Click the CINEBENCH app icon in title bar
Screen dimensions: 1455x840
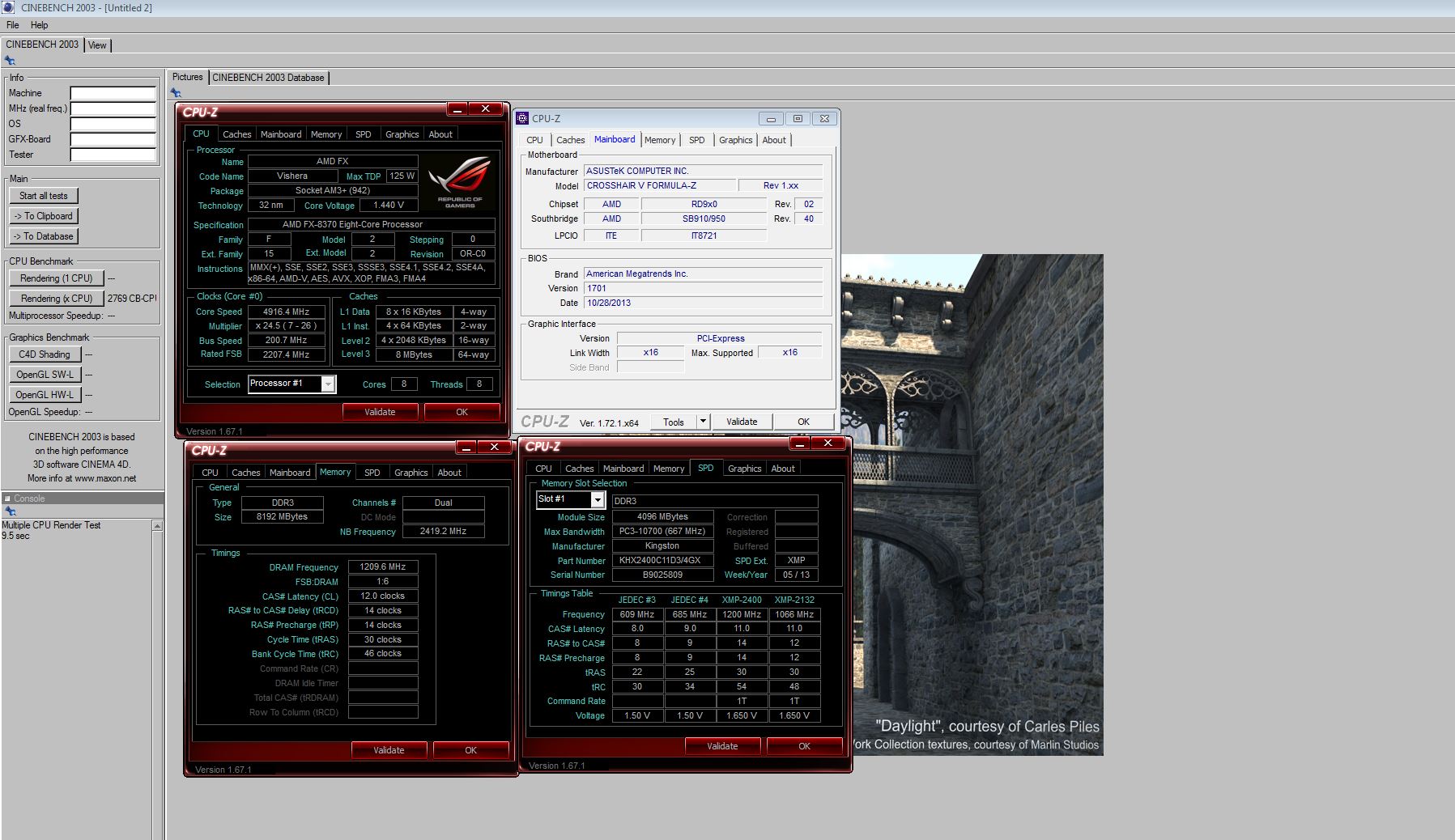pyautogui.click(x=8, y=7)
